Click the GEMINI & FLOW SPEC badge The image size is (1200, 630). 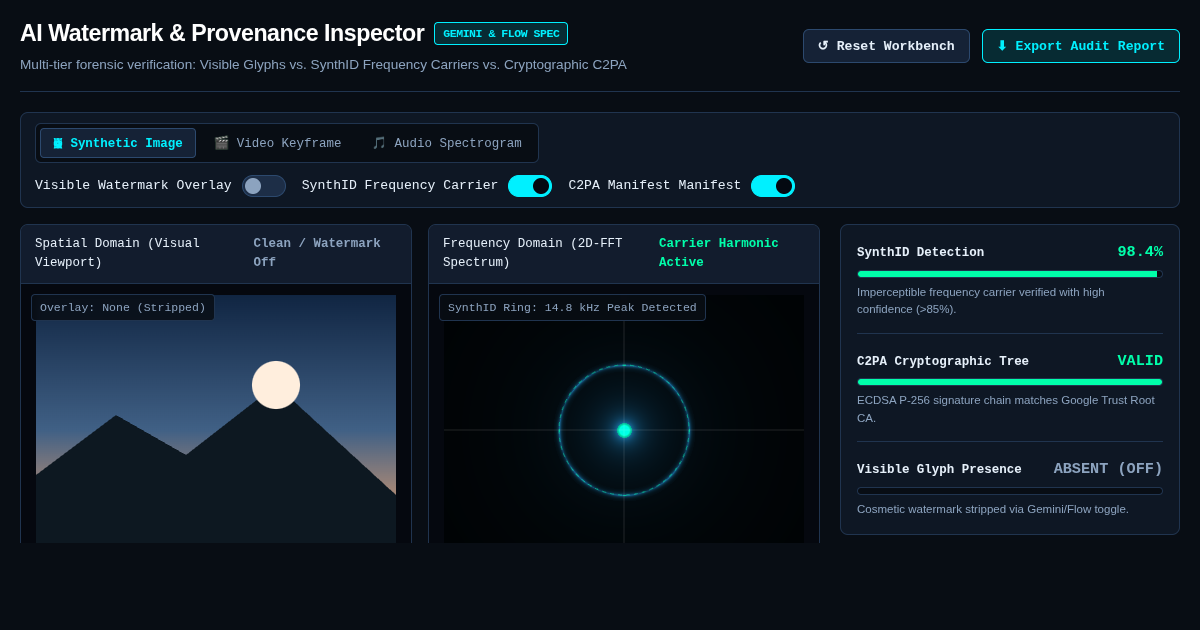pos(501,34)
